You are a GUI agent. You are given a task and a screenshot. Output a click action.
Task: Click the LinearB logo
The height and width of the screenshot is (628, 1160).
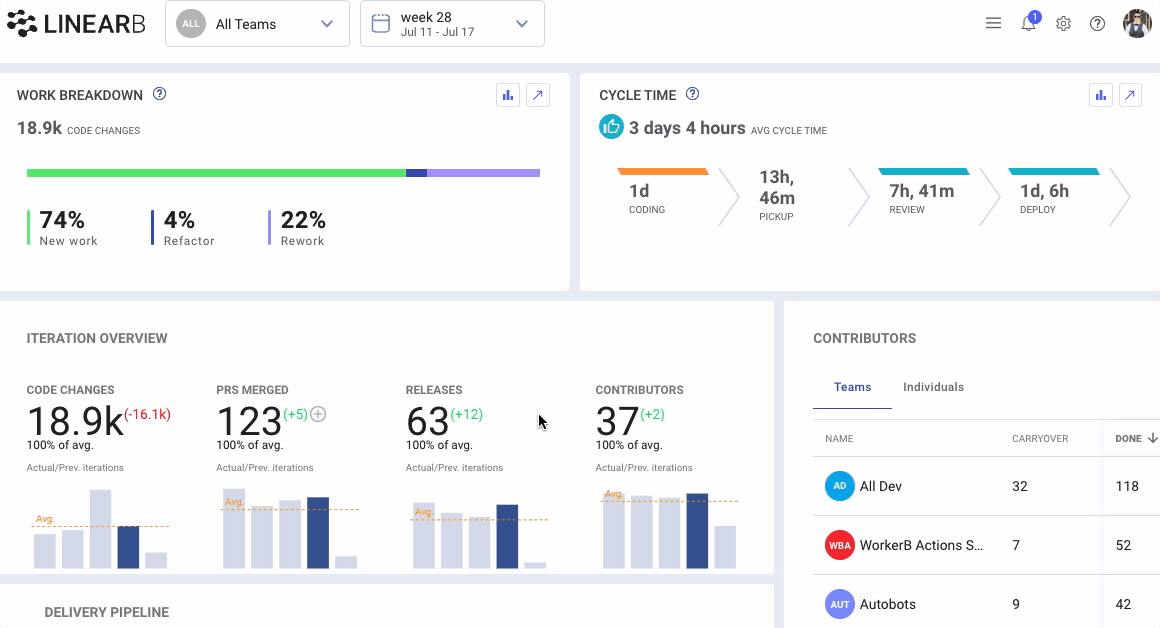coord(76,24)
